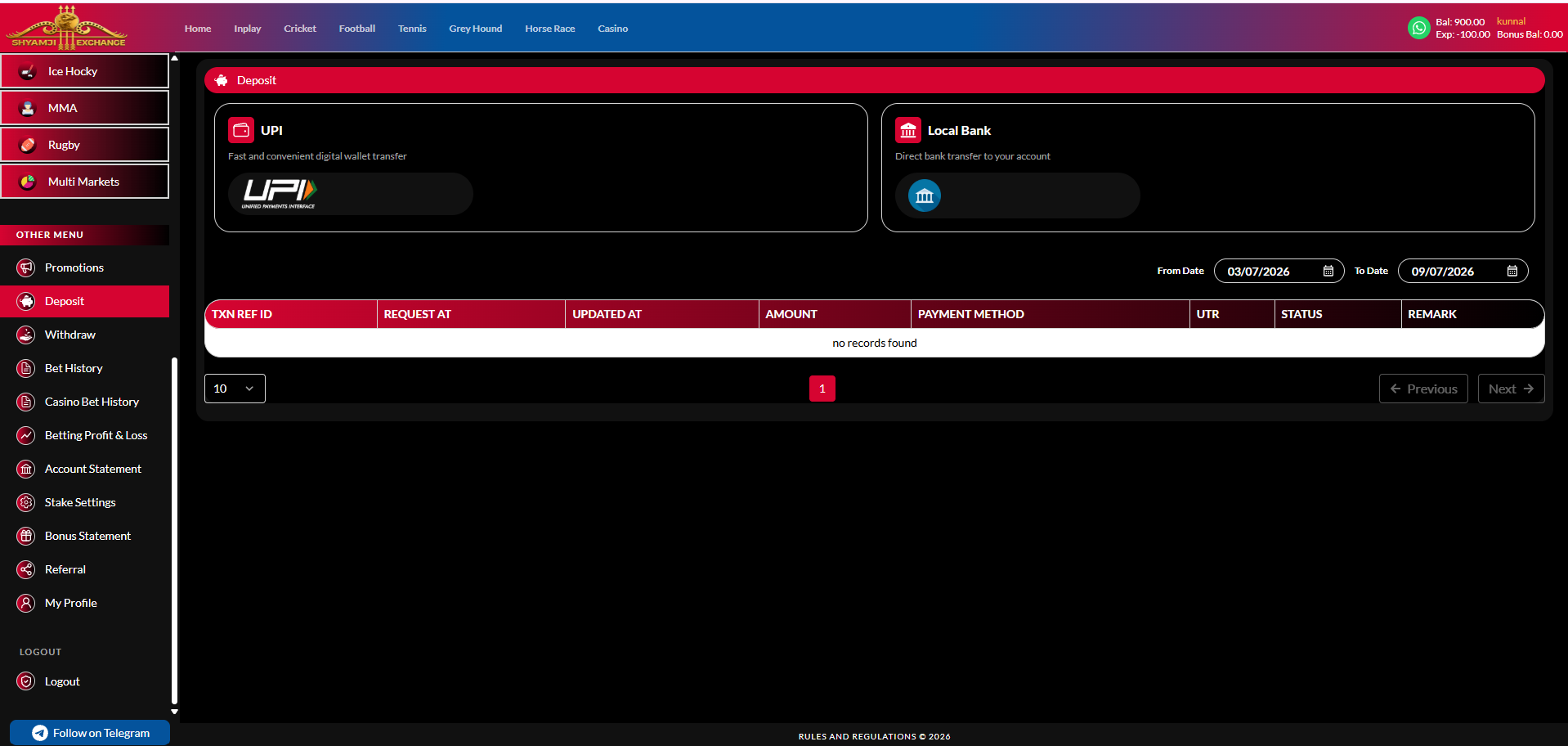Open the To Date calendar picker icon
The height and width of the screenshot is (746, 1568).
pyautogui.click(x=1512, y=271)
